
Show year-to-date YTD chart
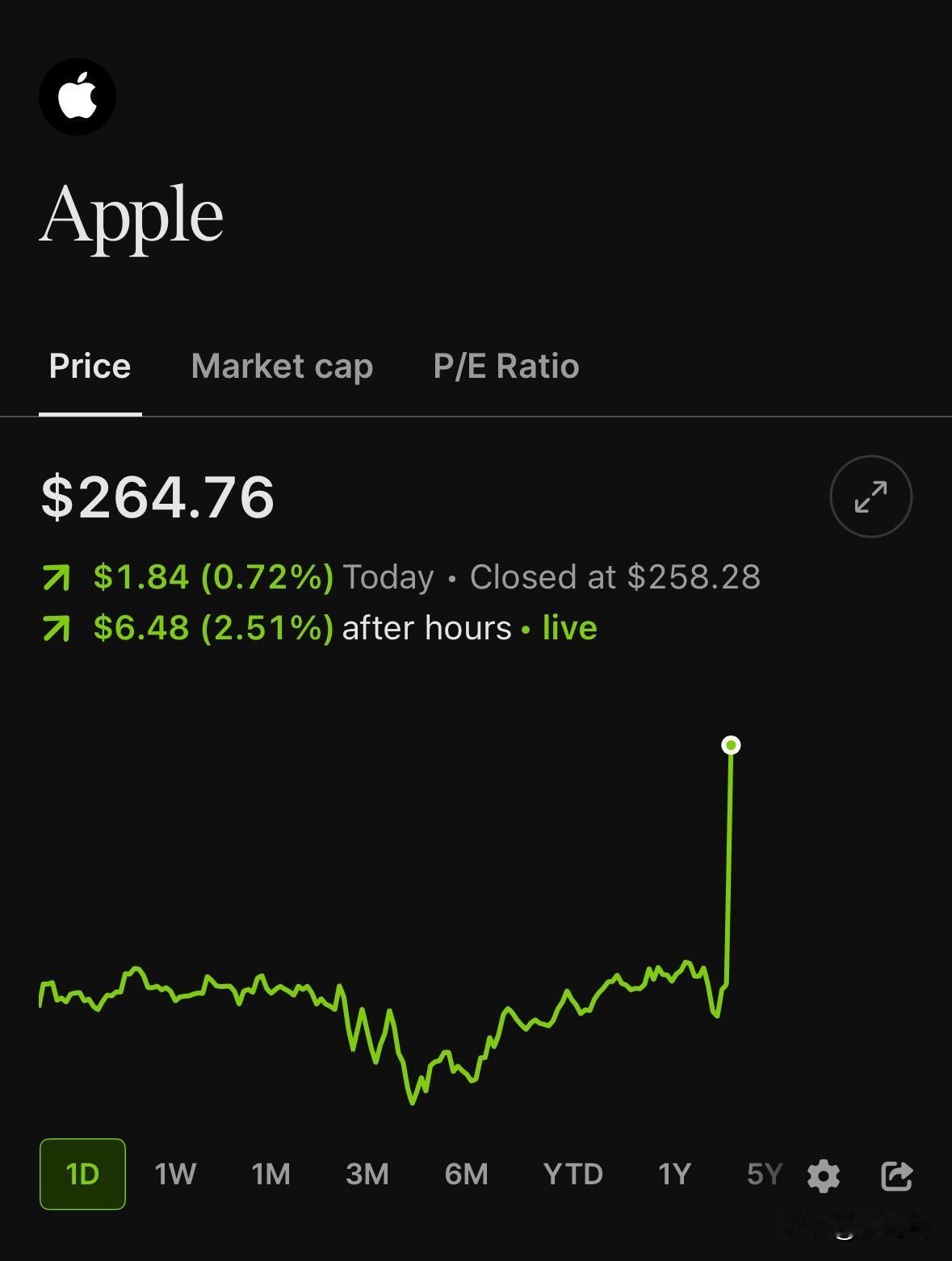click(573, 1174)
